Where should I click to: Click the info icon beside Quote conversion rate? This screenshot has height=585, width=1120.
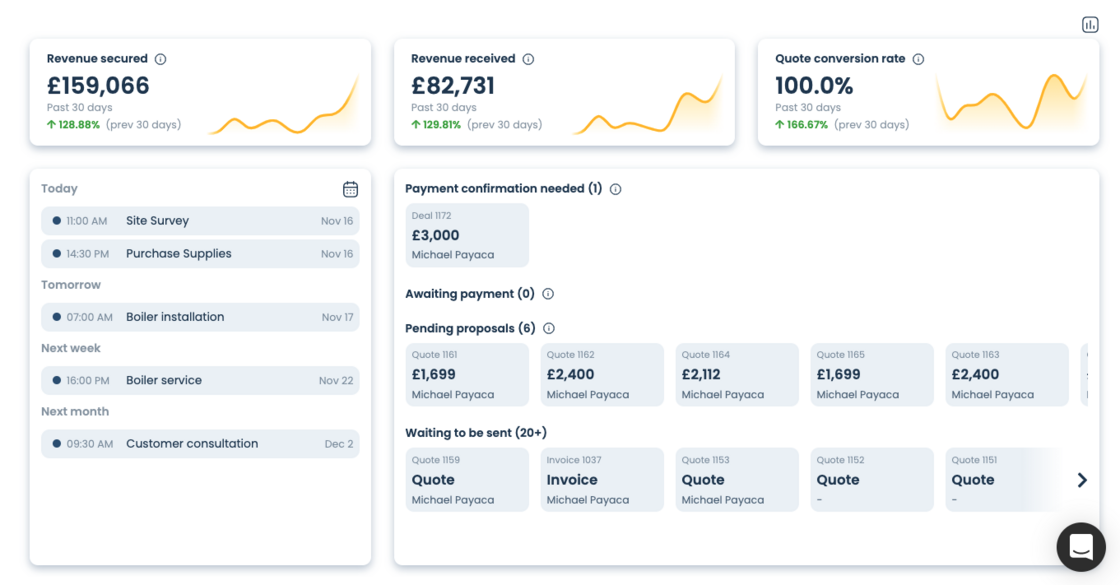tap(918, 59)
